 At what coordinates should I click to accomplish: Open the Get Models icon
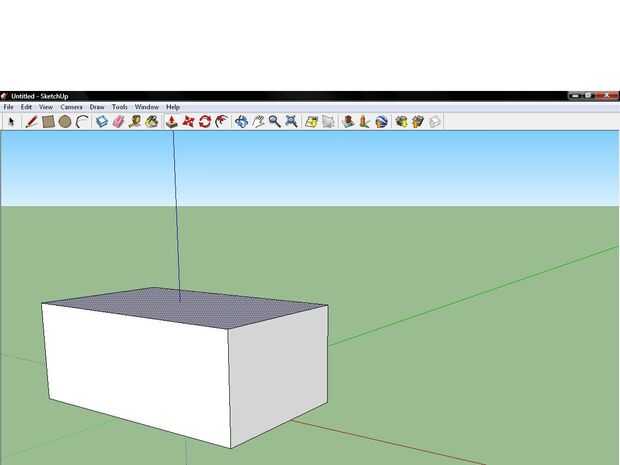(401, 121)
